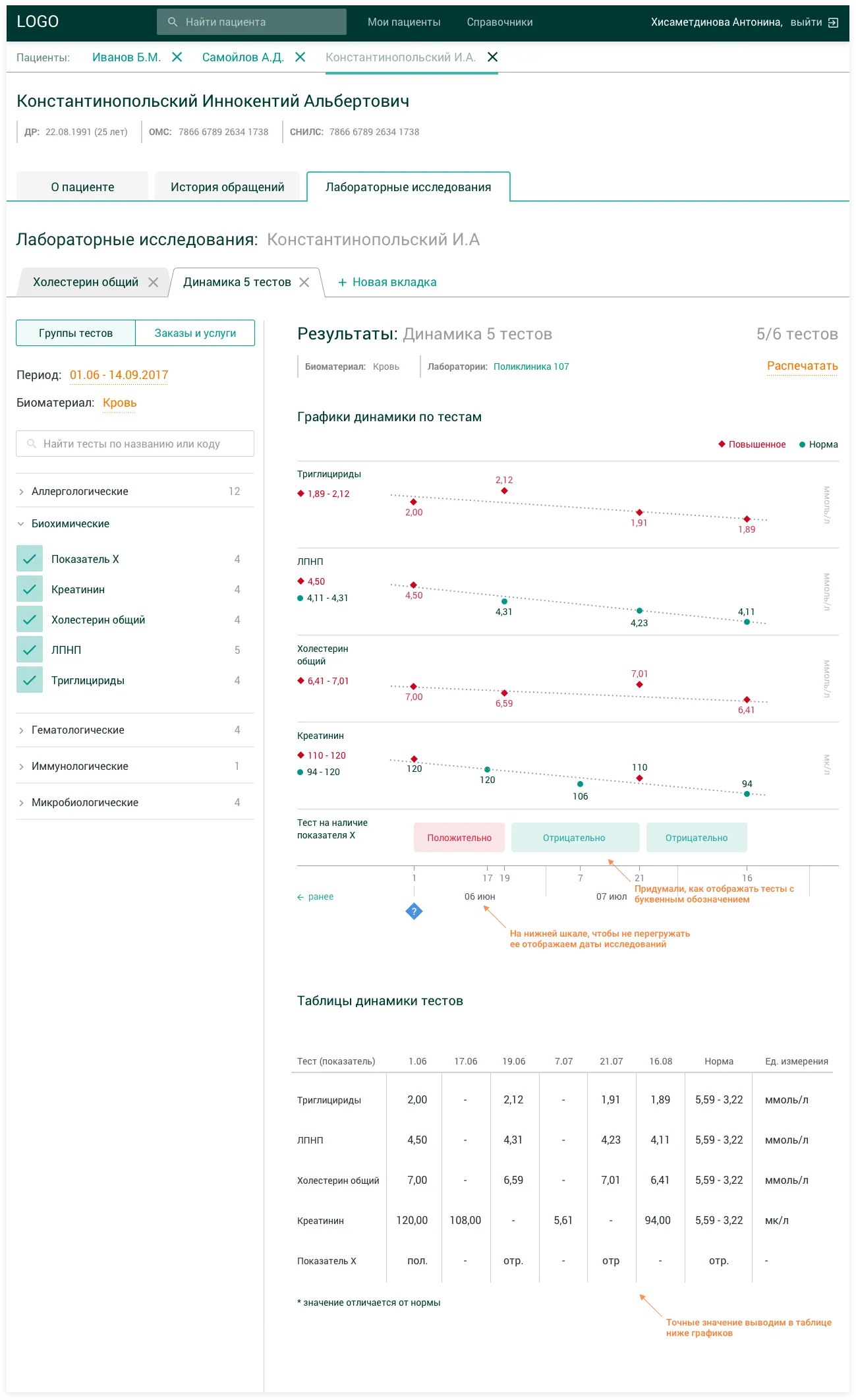856x1400 pixels.
Task: Focus the Найти пациента search field
Action: 252,22
